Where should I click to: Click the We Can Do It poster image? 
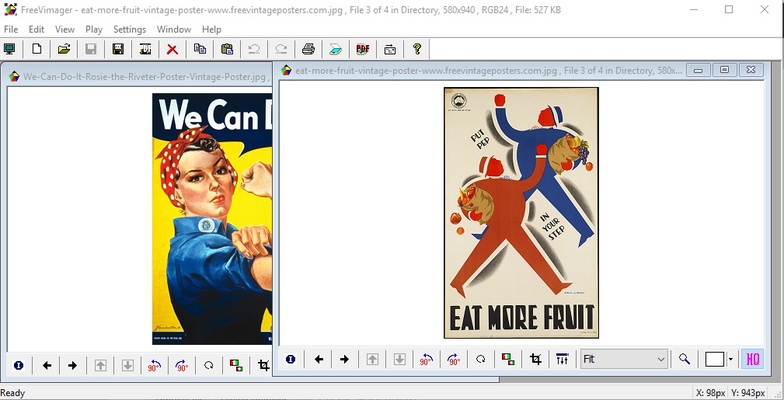pyautogui.click(x=212, y=219)
